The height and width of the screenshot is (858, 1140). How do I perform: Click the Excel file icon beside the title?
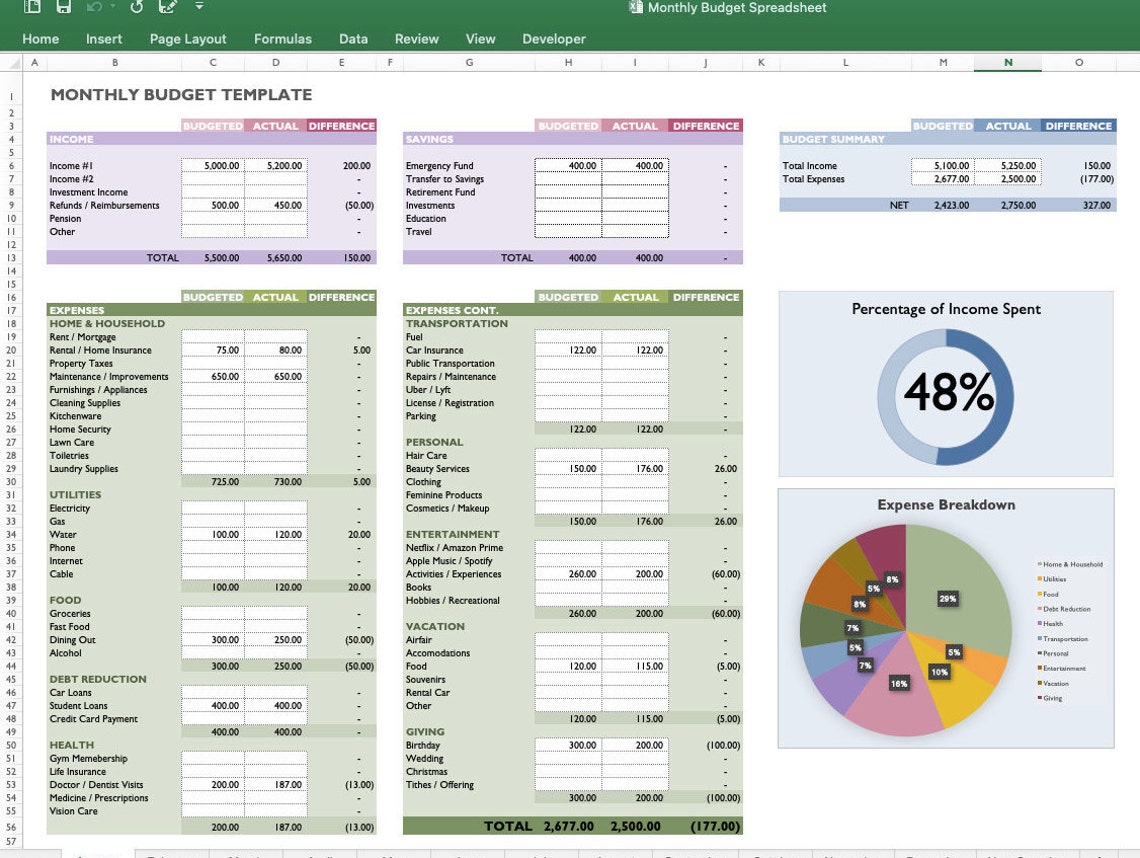pyautogui.click(x=635, y=7)
